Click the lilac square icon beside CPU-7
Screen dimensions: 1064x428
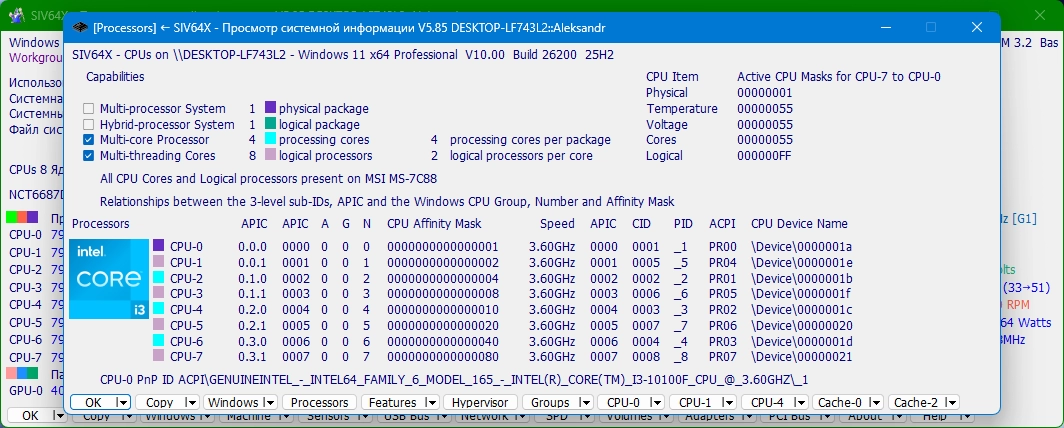[159, 355]
